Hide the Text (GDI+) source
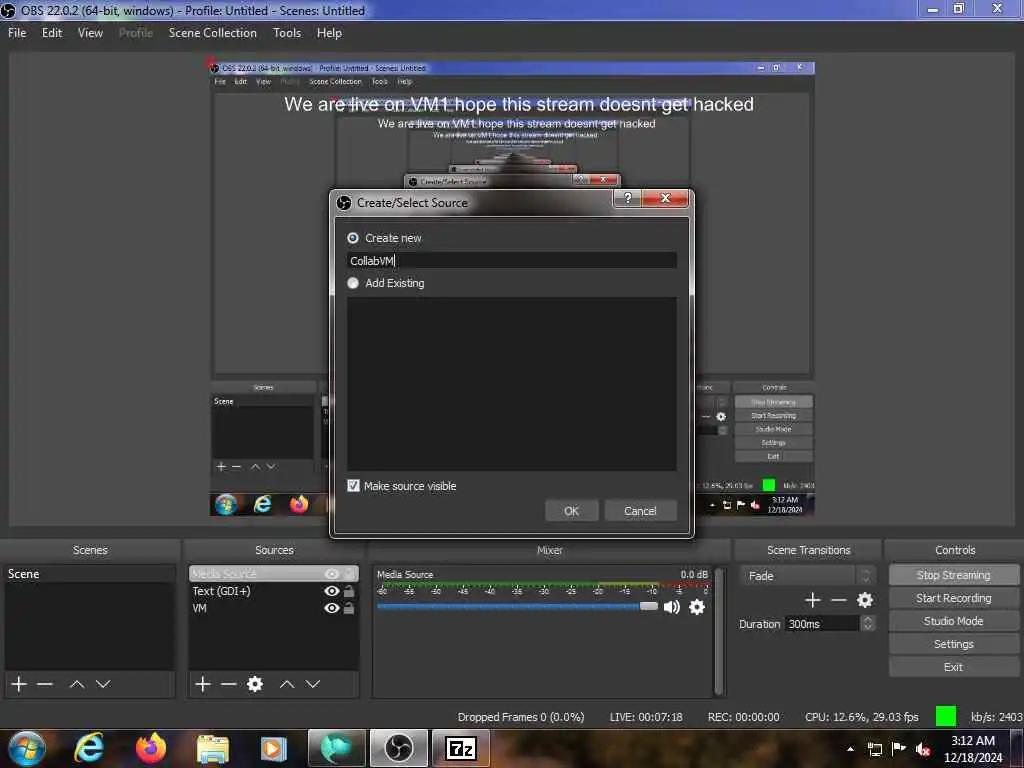The height and width of the screenshot is (768, 1024). point(332,591)
